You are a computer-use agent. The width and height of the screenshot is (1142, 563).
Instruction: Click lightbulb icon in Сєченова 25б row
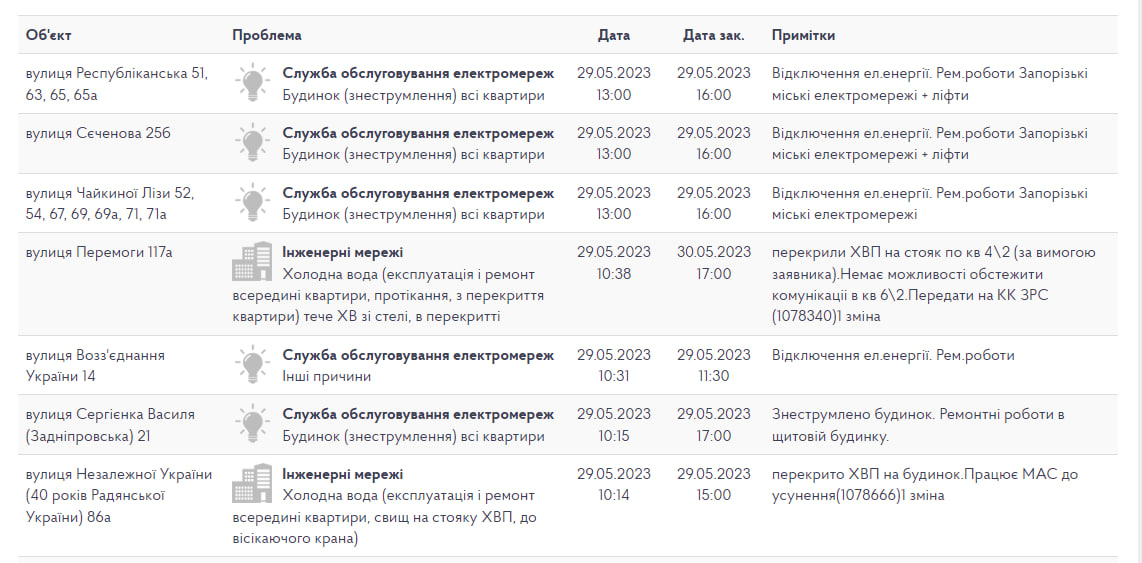pyautogui.click(x=252, y=143)
